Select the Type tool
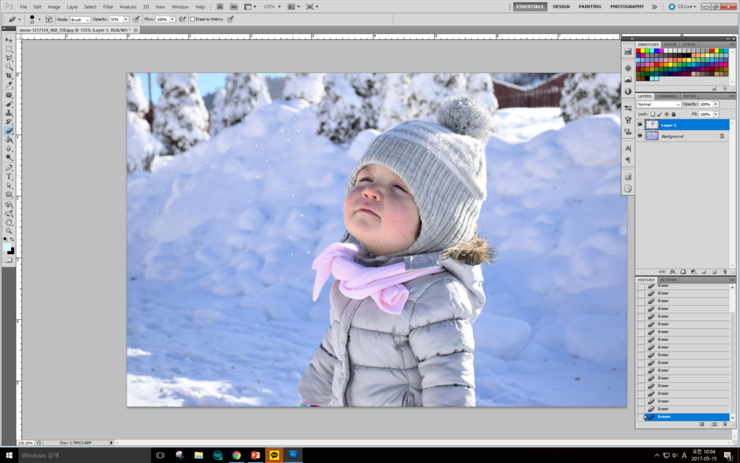This screenshot has height=463, width=740. [9, 176]
